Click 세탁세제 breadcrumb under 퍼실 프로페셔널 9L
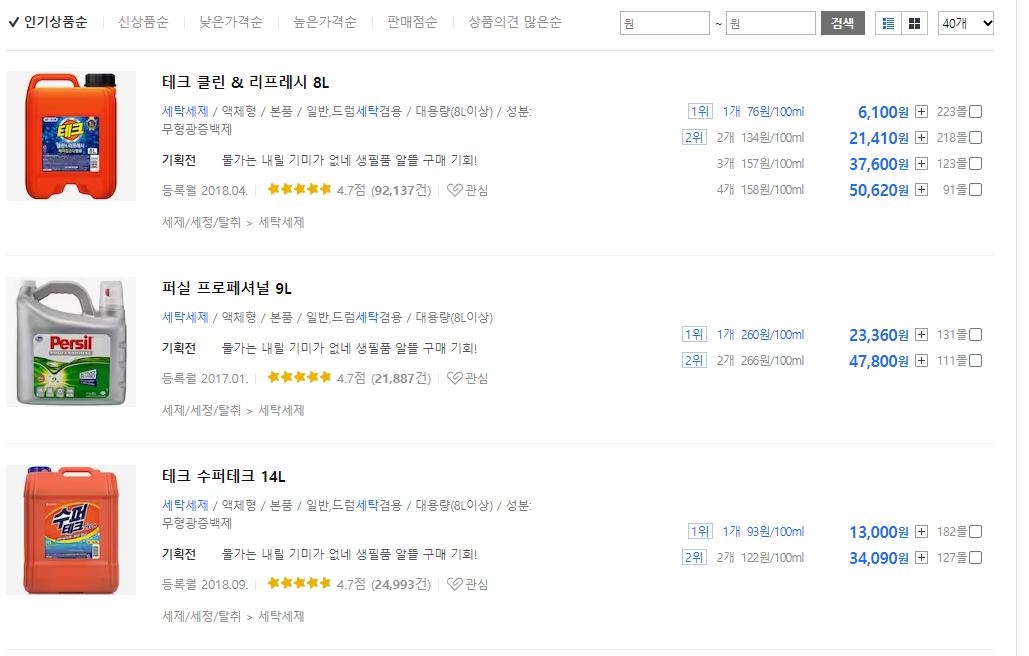The height and width of the screenshot is (656, 1029). pos(282,410)
